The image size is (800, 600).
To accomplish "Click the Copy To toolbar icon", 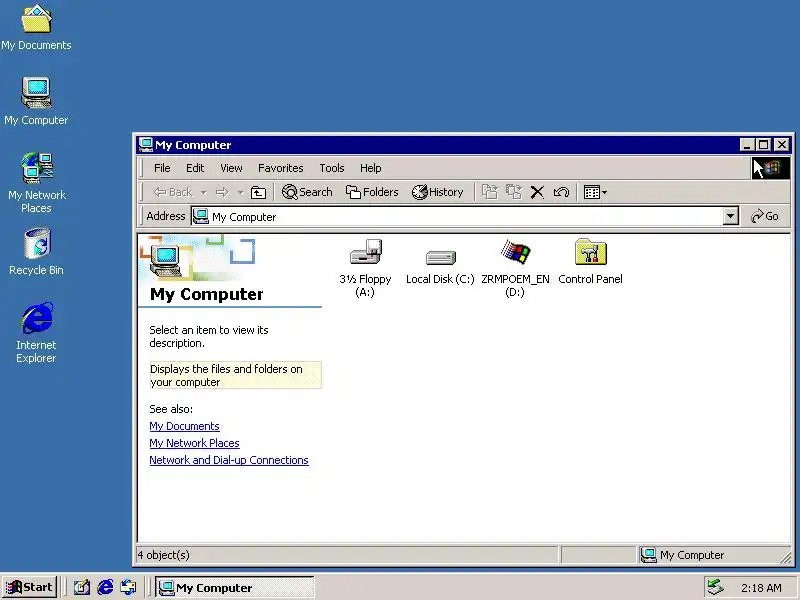I will coord(514,192).
